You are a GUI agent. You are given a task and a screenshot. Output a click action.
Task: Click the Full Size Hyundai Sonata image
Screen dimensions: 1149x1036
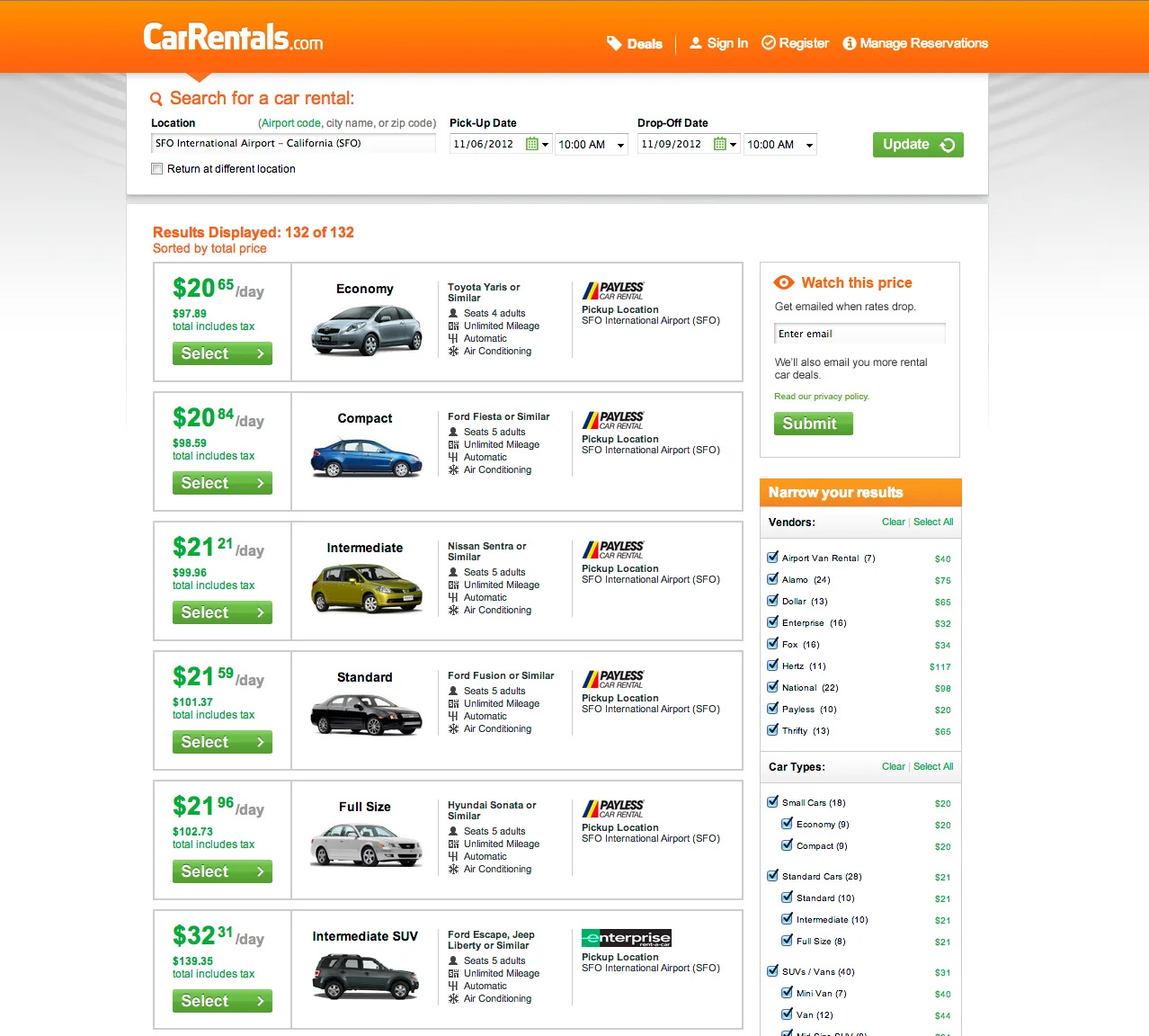[x=366, y=845]
